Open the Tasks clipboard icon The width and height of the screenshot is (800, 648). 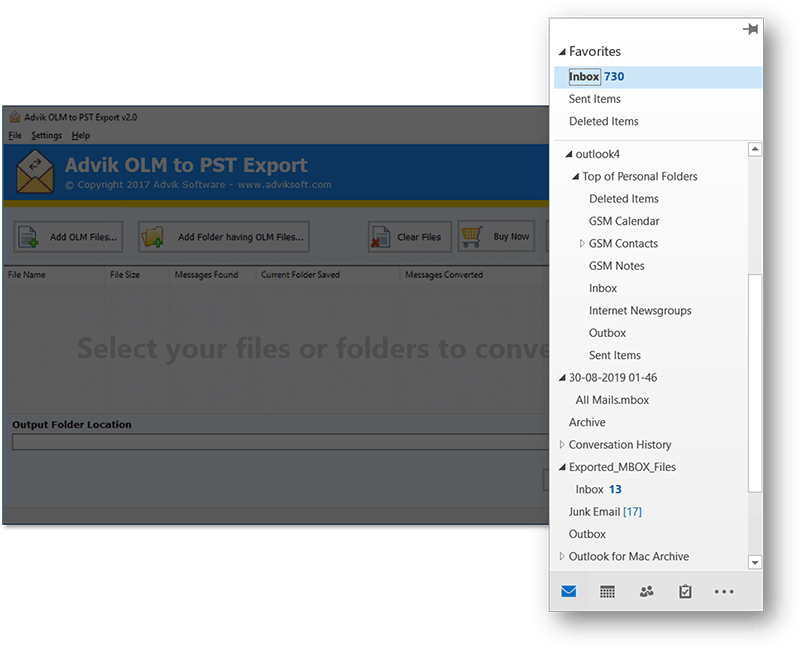click(x=685, y=591)
